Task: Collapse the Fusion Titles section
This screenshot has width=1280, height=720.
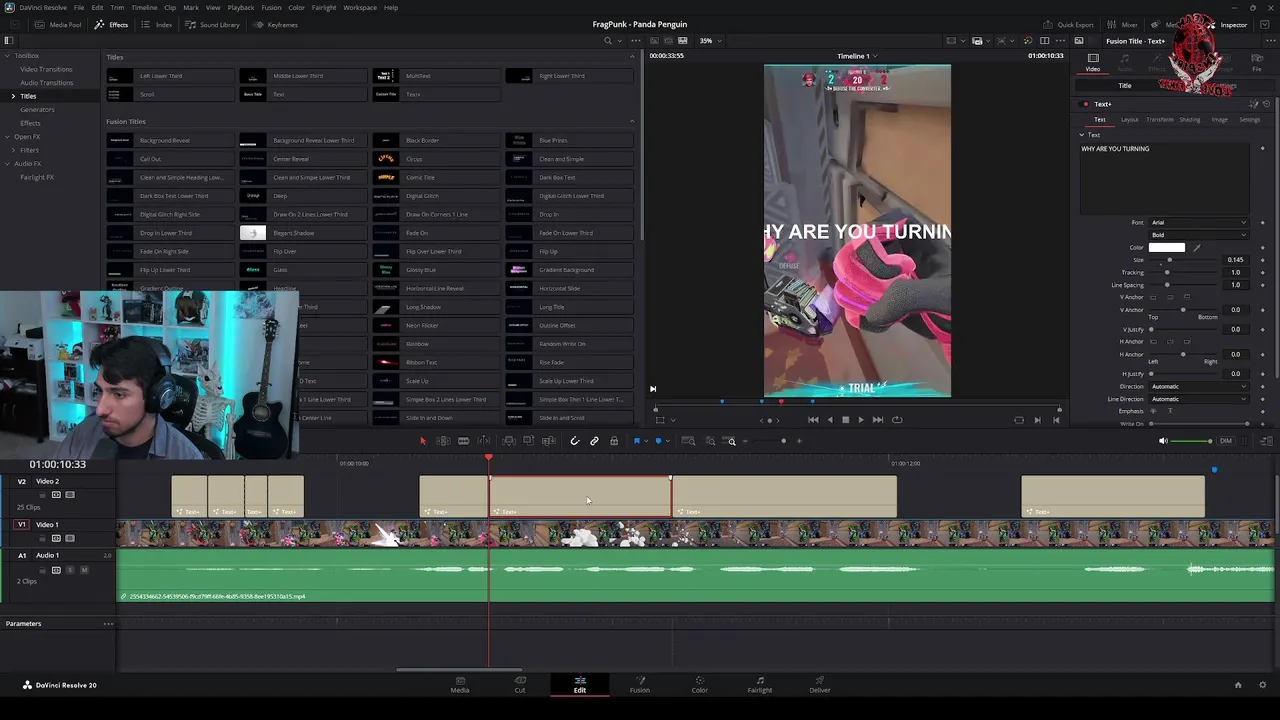Action: point(631,122)
